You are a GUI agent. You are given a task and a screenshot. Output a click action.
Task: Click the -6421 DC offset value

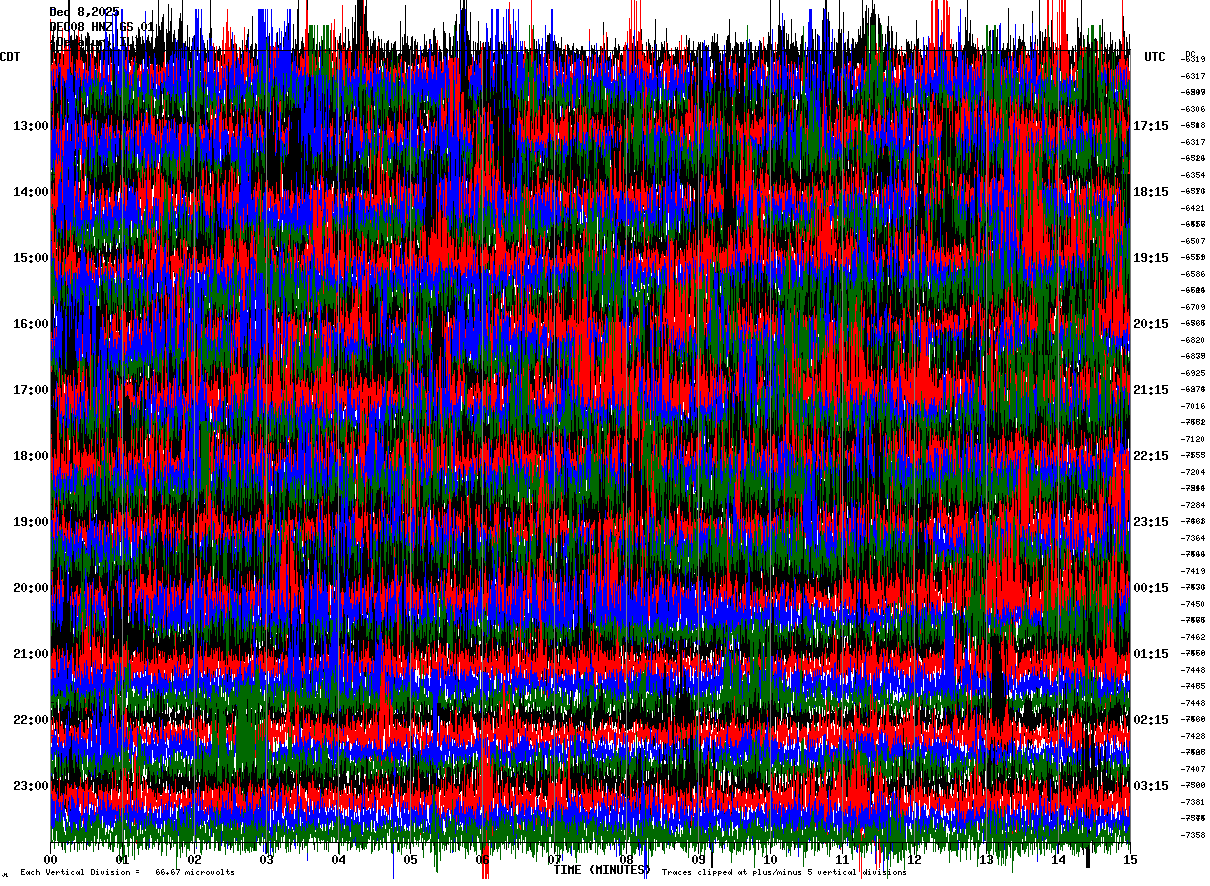pos(1193,208)
